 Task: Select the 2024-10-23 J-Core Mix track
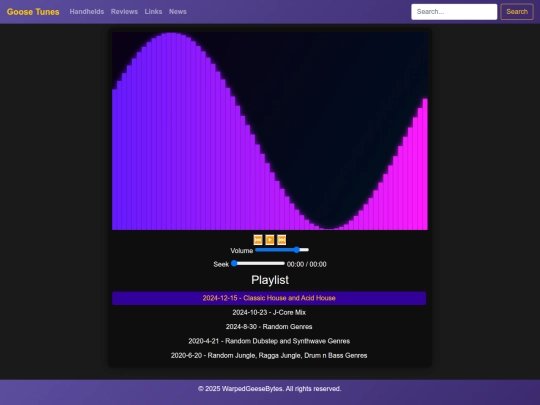click(x=269, y=312)
